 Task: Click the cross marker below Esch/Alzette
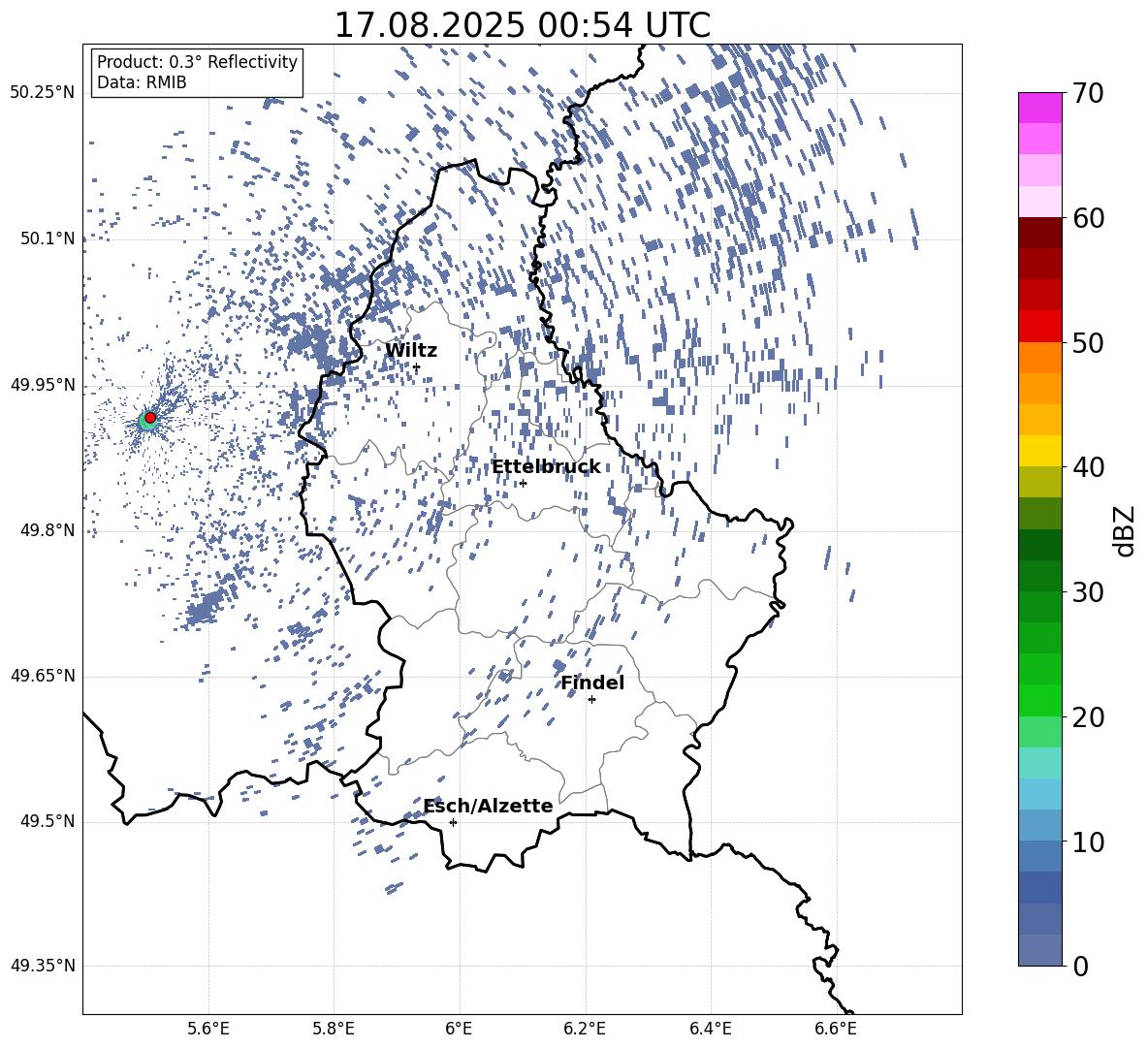[453, 822]
